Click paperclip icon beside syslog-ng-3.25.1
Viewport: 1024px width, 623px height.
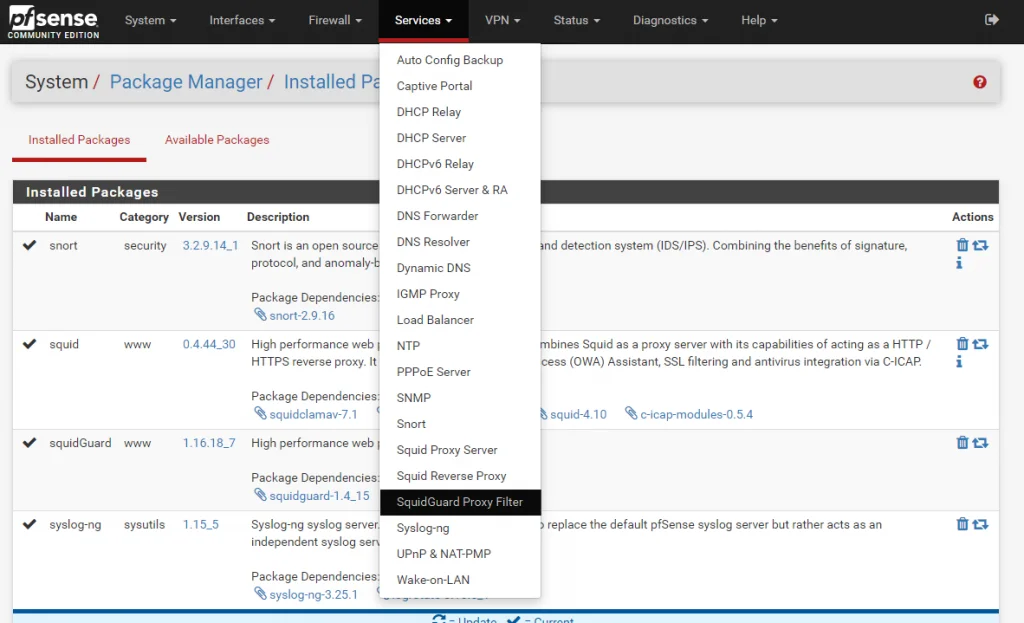point(260,594)
